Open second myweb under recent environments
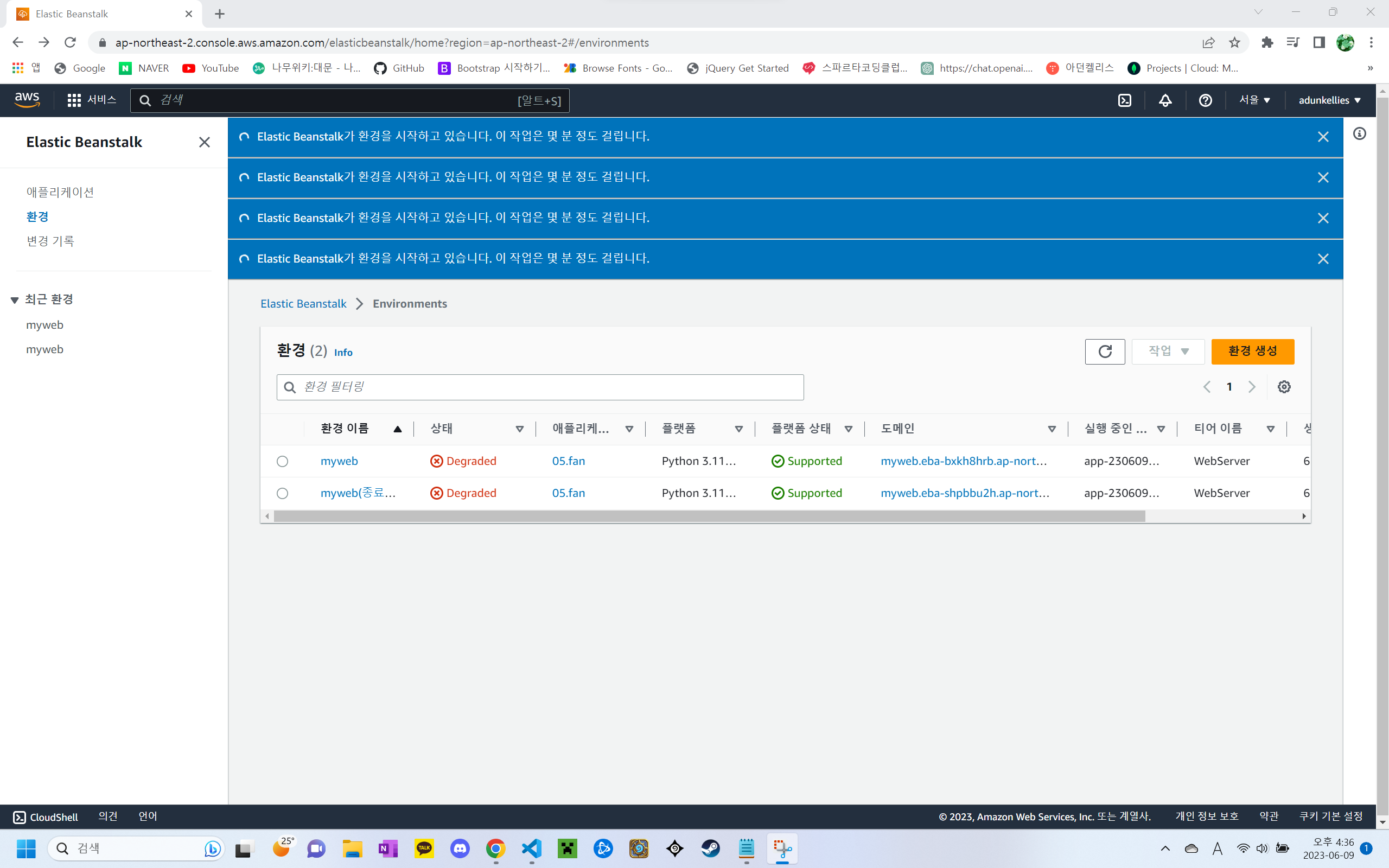Viewport: 1389px width, 868px height. [45, 349]
